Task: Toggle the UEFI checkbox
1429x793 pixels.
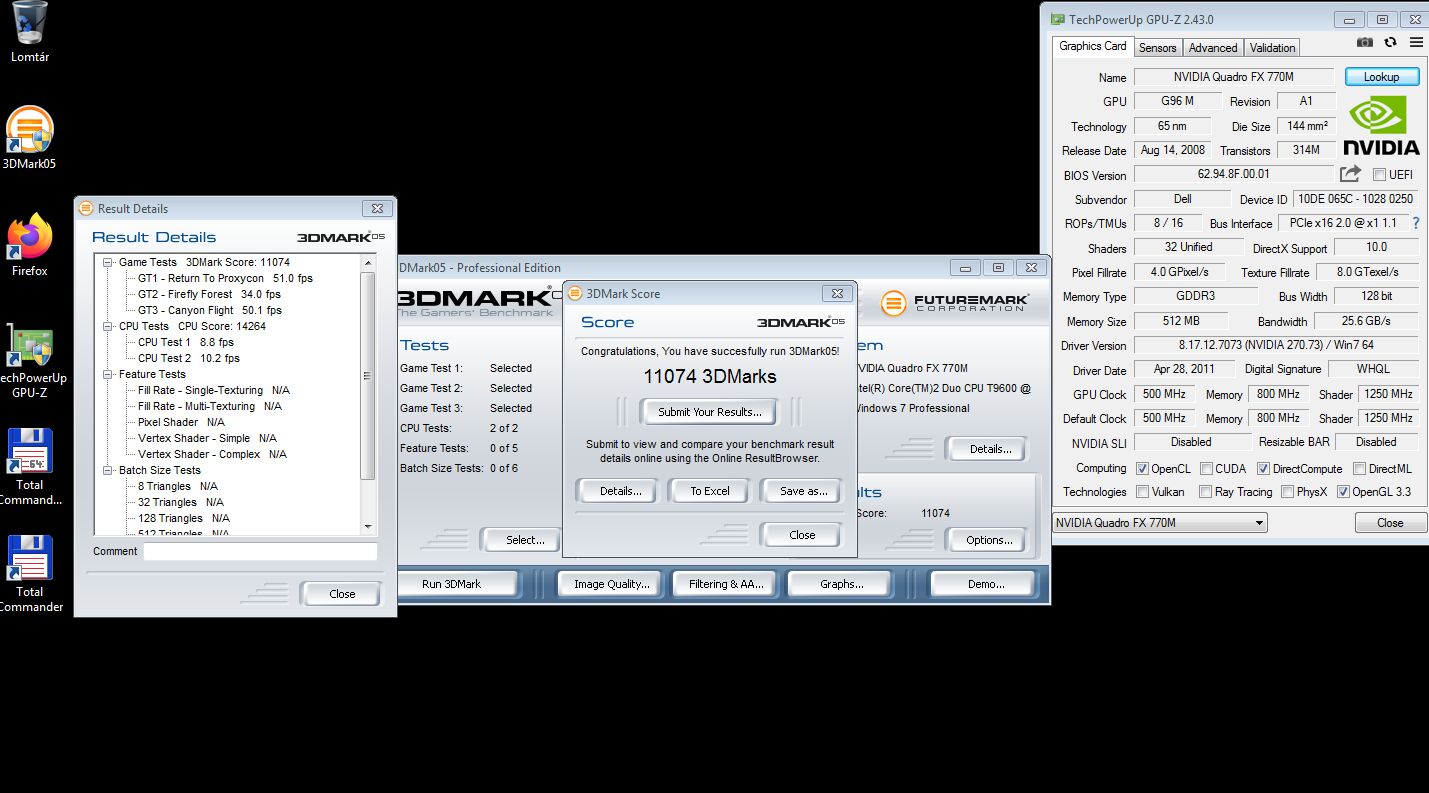Action: pos(1380,175)
